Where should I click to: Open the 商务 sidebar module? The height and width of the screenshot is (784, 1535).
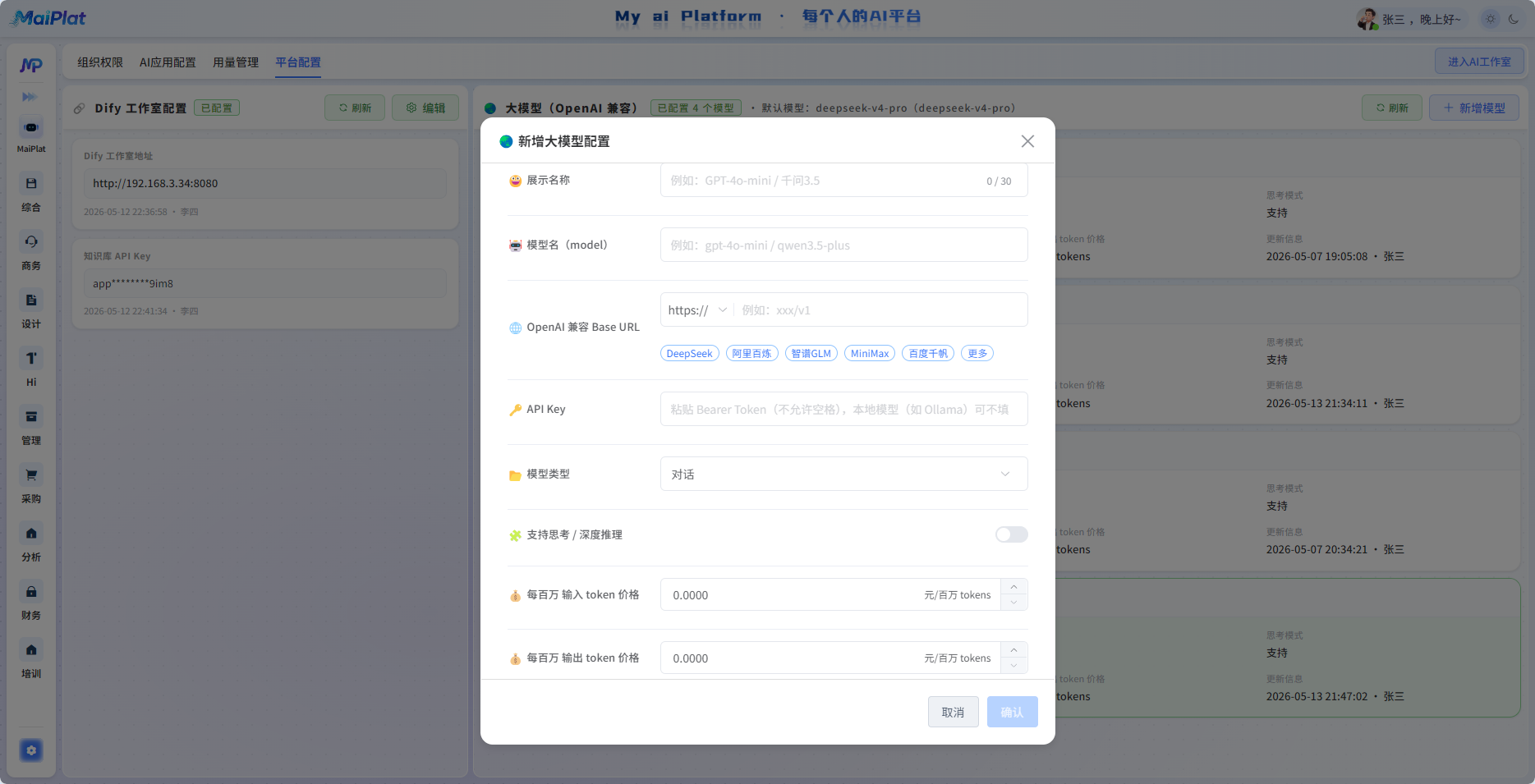pyautogui.click(x=31, y=242)
